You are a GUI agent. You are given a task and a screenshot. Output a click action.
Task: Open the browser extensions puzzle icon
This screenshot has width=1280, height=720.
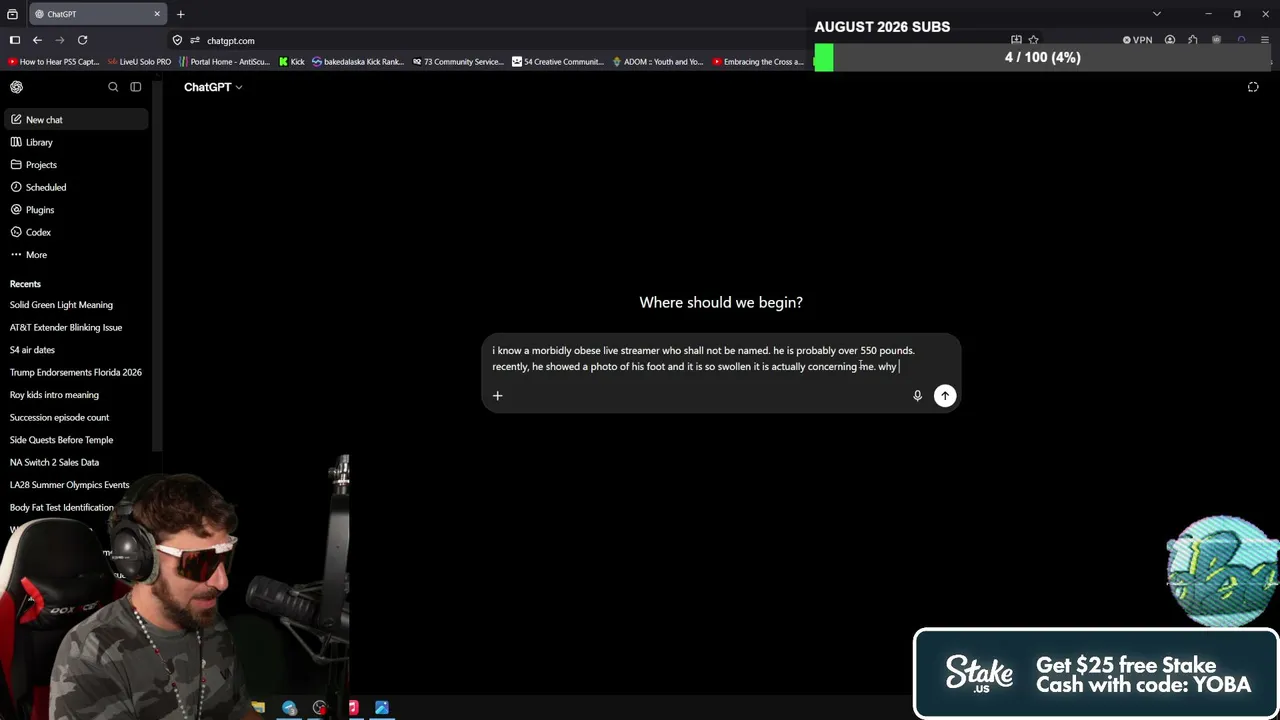(1193, 41)
